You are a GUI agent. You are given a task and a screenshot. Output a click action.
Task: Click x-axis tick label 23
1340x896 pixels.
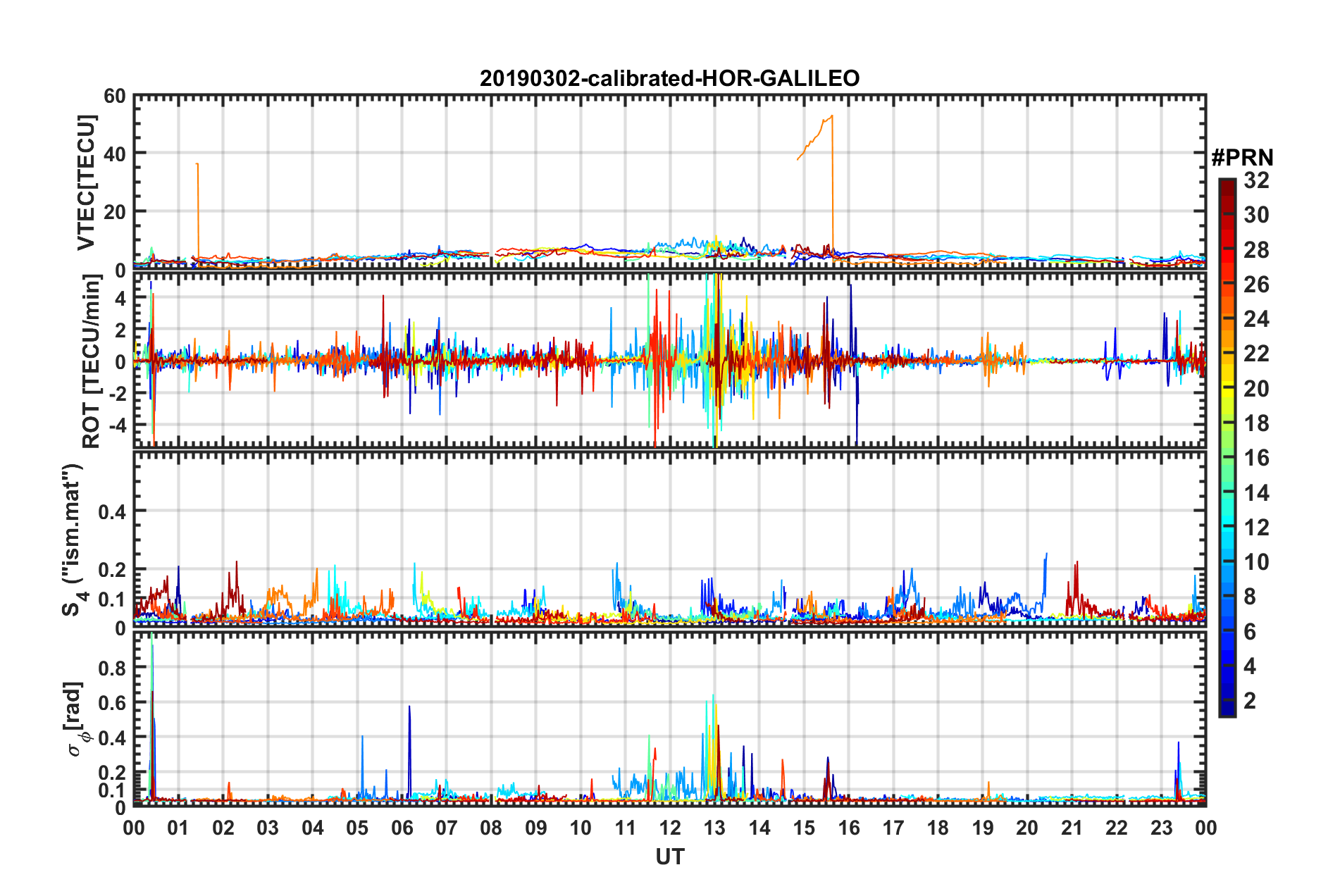point(1162,828)
